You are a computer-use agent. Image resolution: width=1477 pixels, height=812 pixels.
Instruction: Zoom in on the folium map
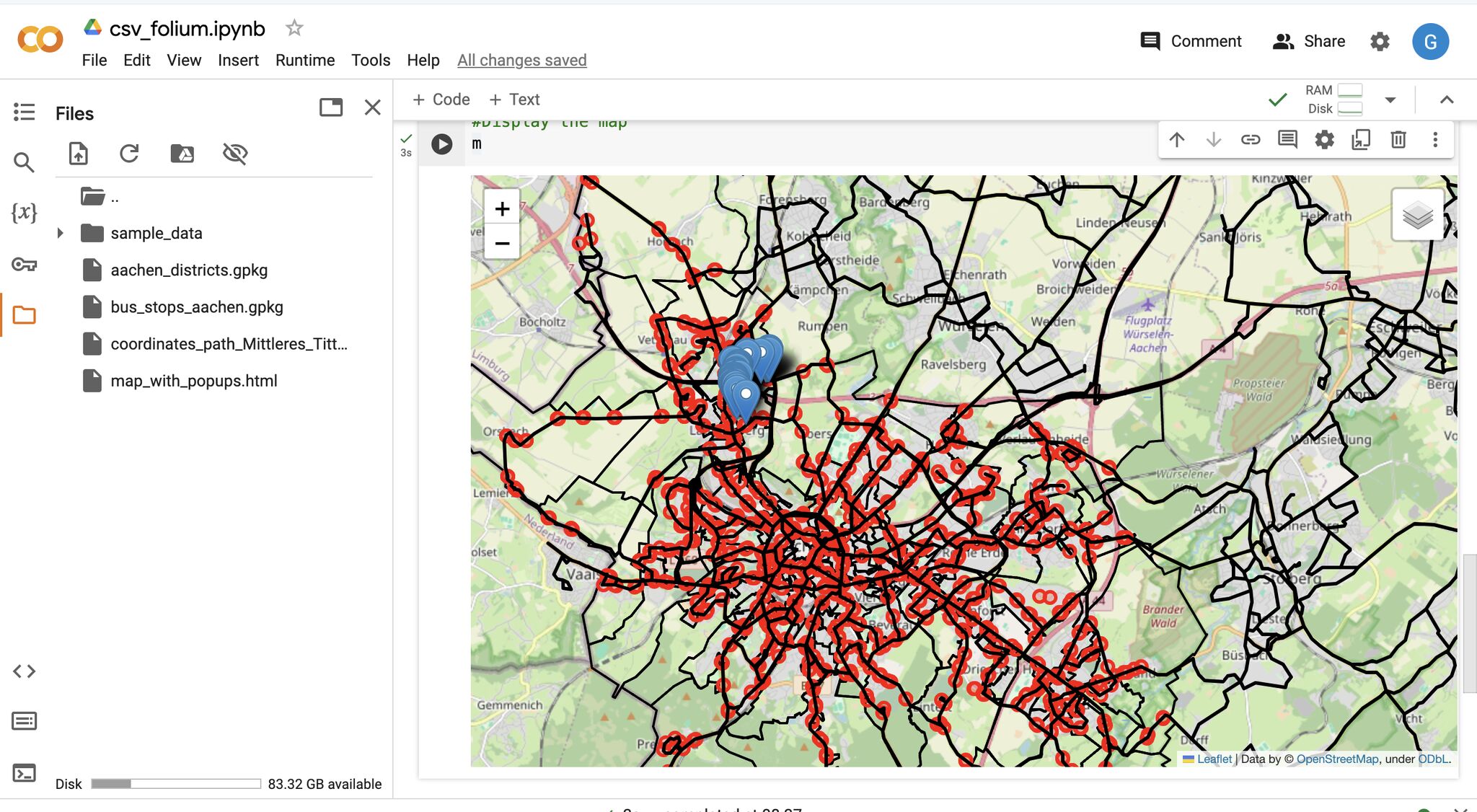coord(502,209)
